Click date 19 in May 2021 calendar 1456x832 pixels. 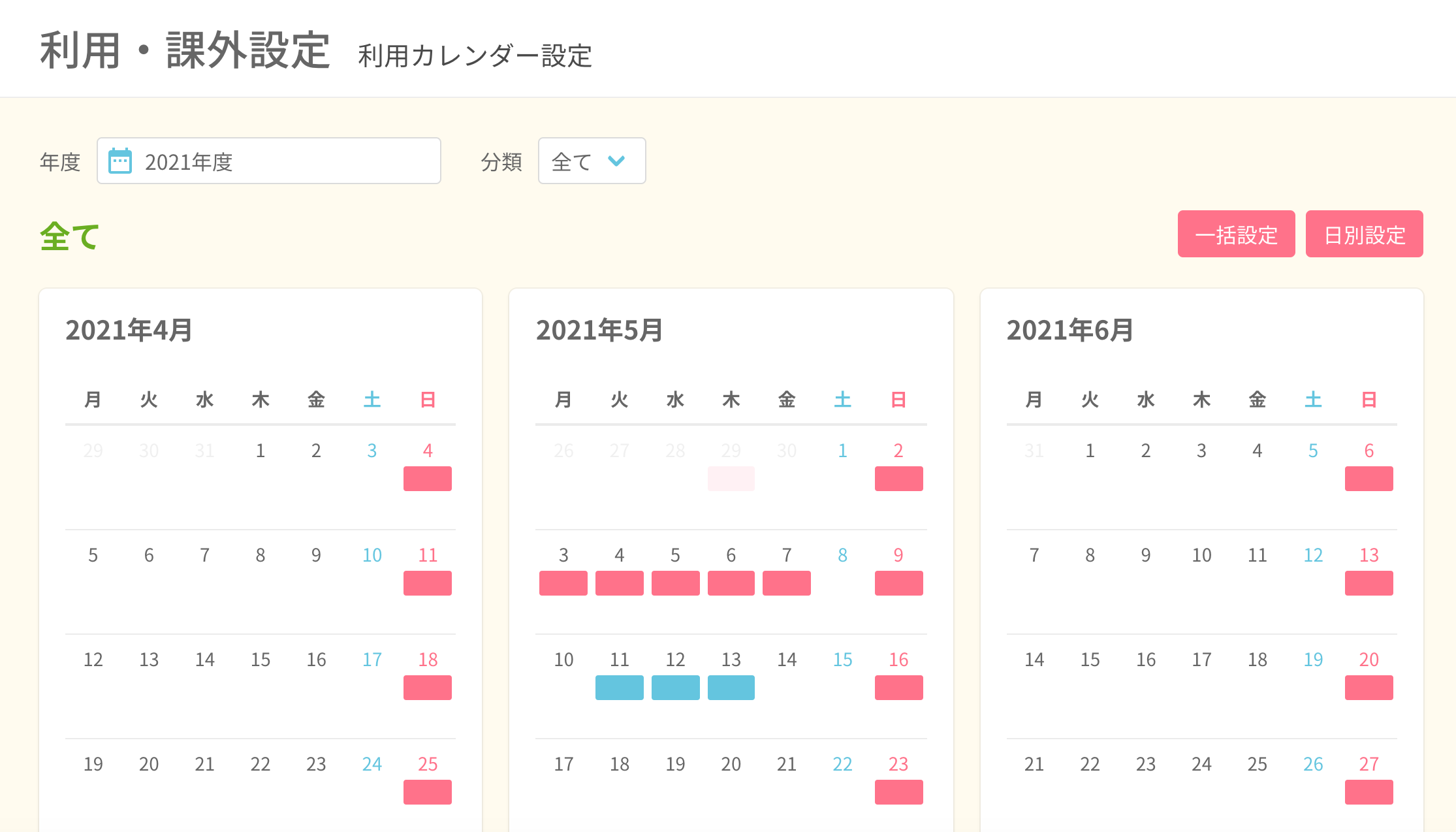pos(676,764)
